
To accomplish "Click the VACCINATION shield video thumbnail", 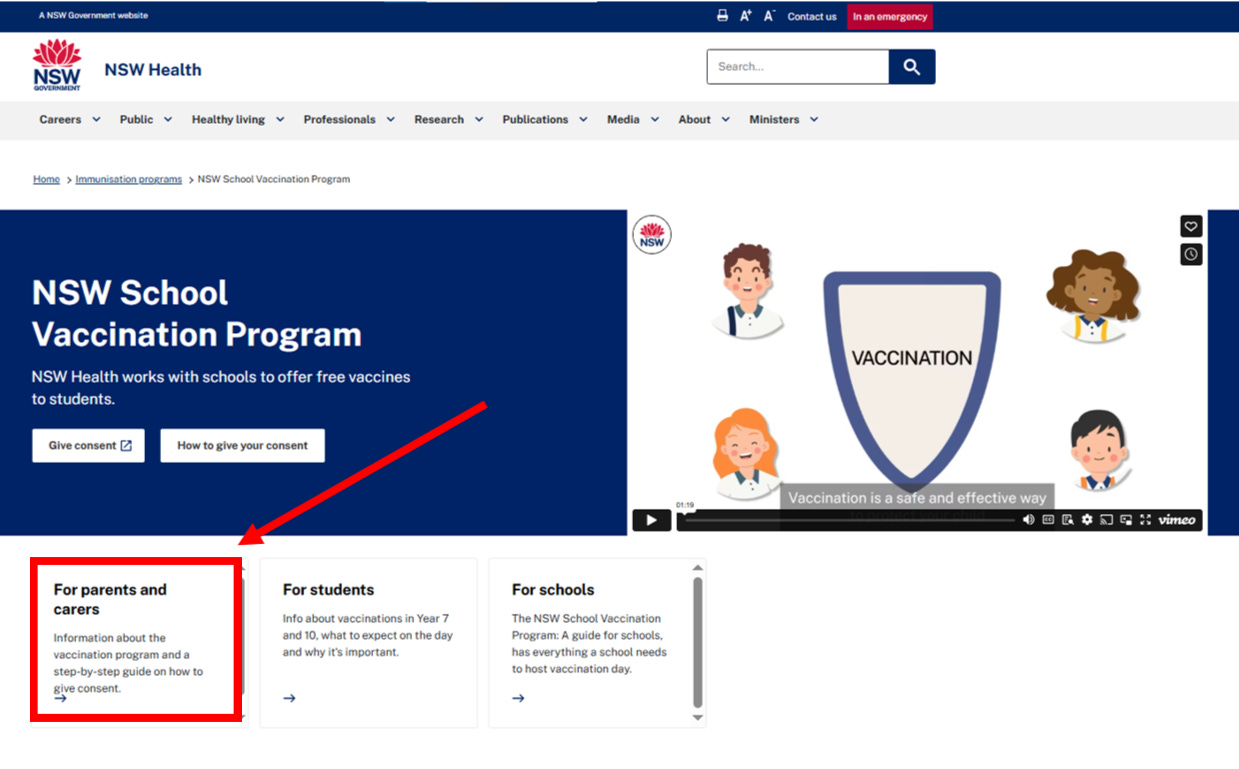I will 911,380.
